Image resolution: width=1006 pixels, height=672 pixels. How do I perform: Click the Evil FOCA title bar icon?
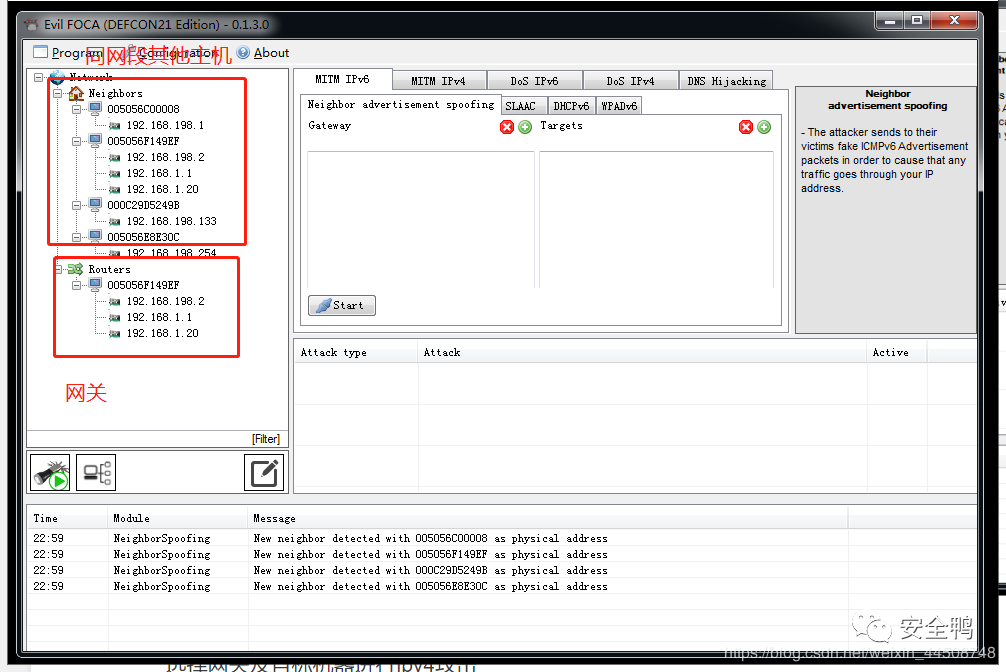31,25
